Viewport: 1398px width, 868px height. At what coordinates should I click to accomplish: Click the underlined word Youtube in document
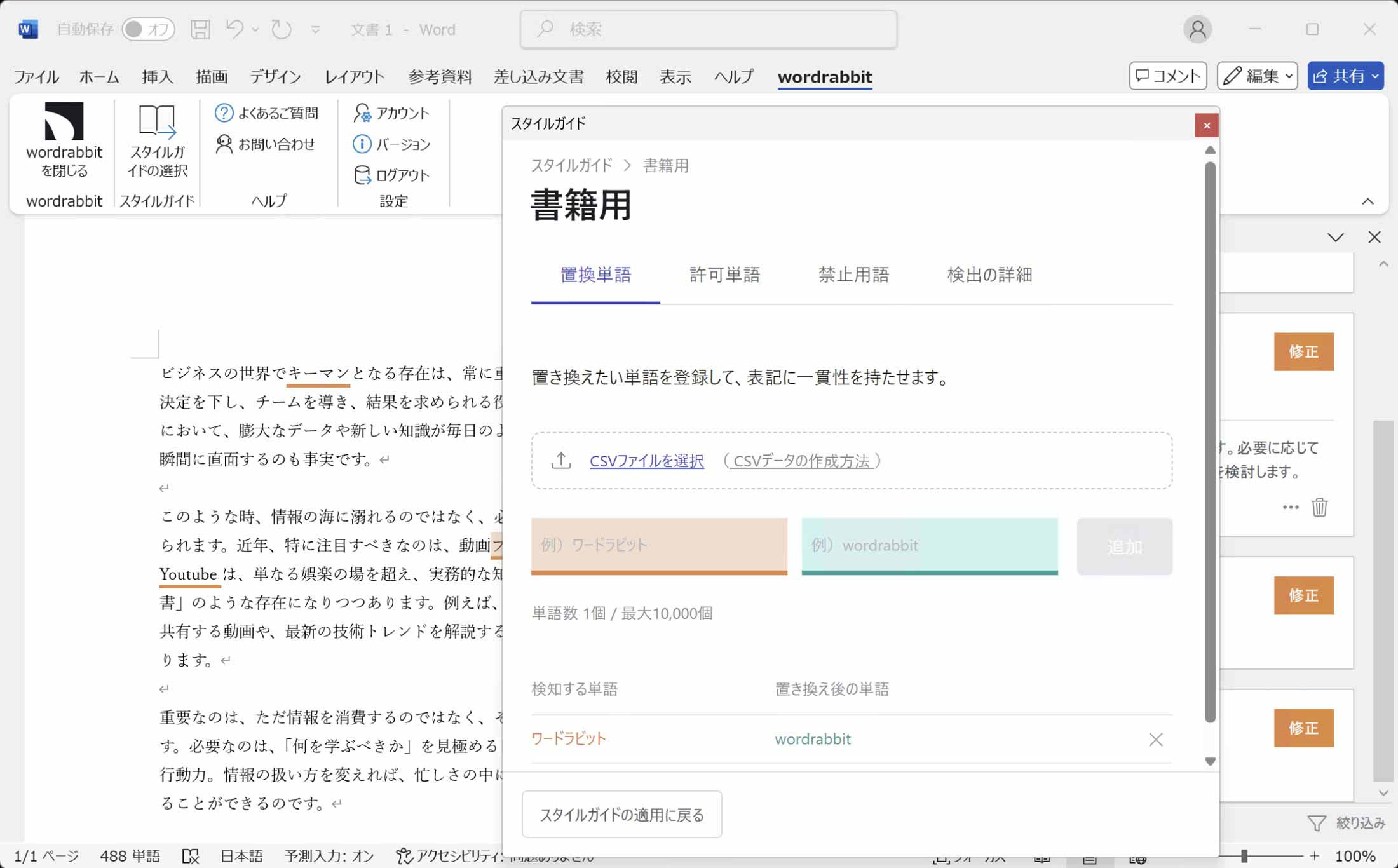pos(188,574)
